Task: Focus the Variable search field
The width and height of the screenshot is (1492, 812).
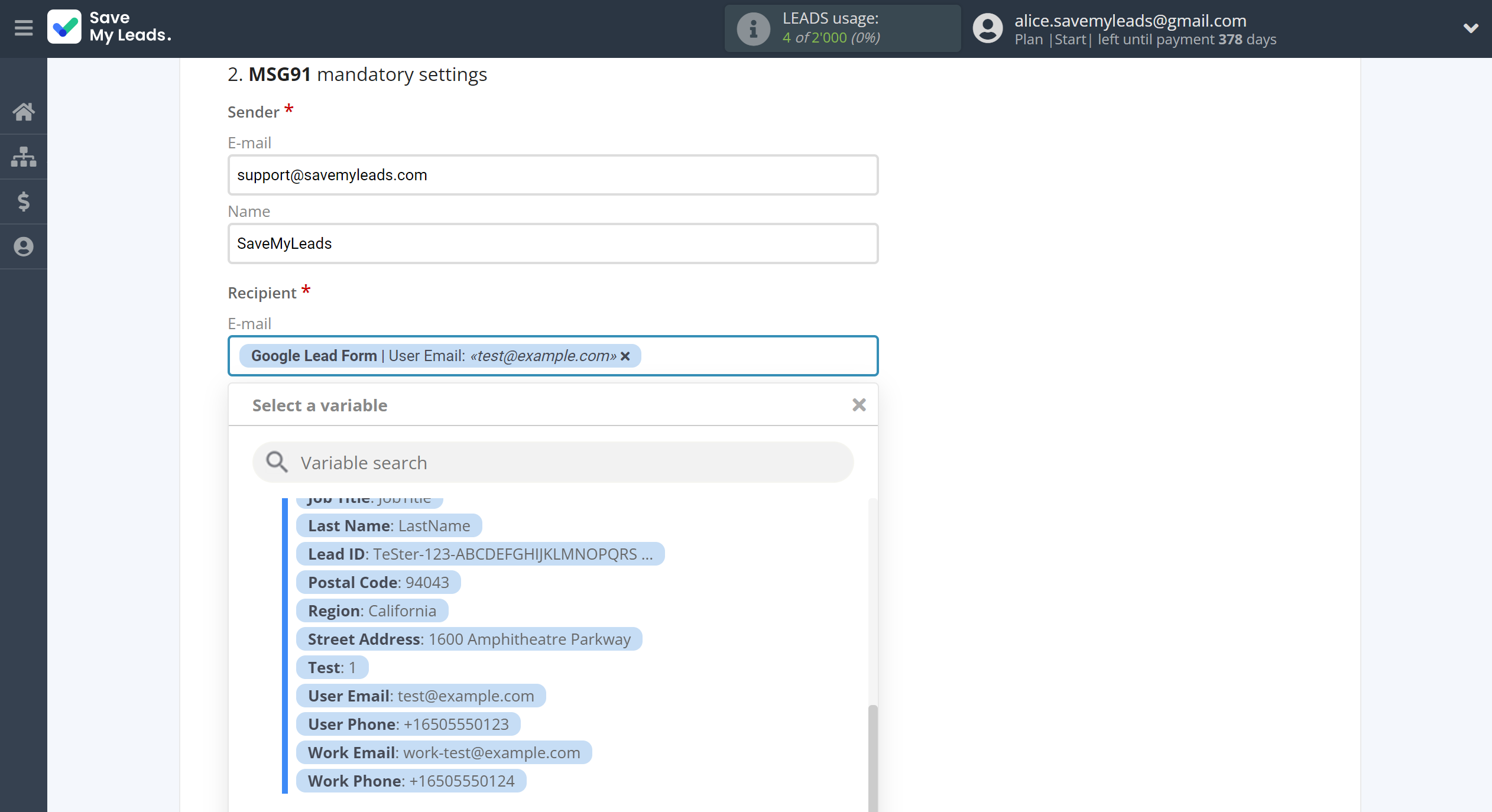Action: (553, 462)
